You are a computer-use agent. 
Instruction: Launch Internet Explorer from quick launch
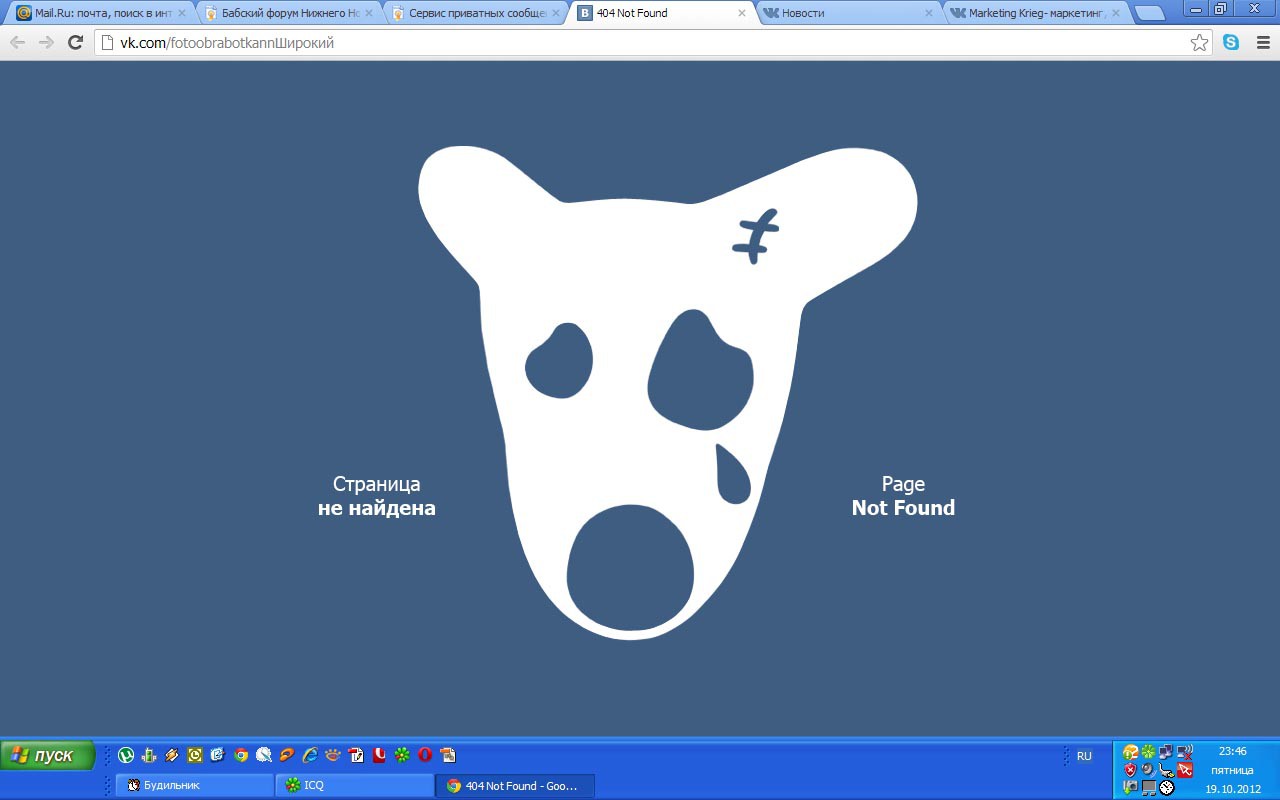(x=310, y=755)
